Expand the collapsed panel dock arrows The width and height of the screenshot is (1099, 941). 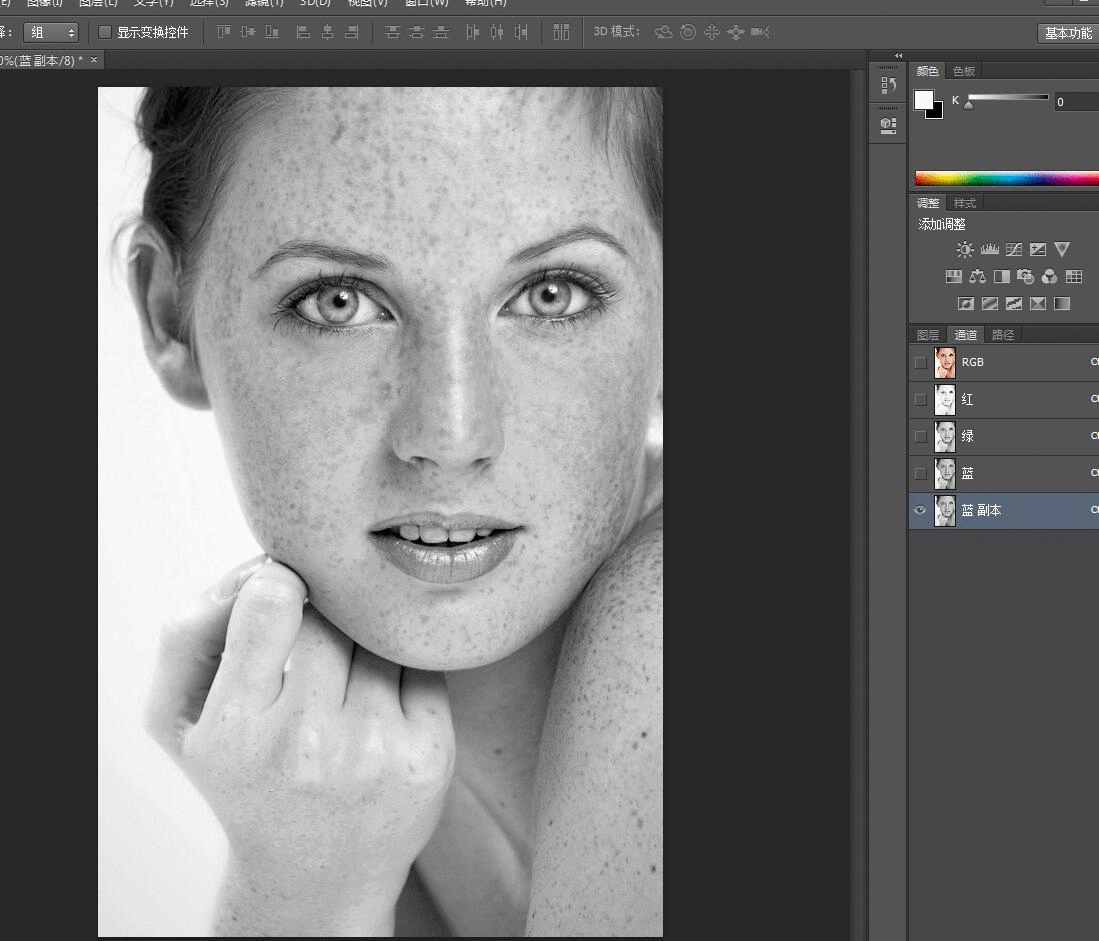898,55
